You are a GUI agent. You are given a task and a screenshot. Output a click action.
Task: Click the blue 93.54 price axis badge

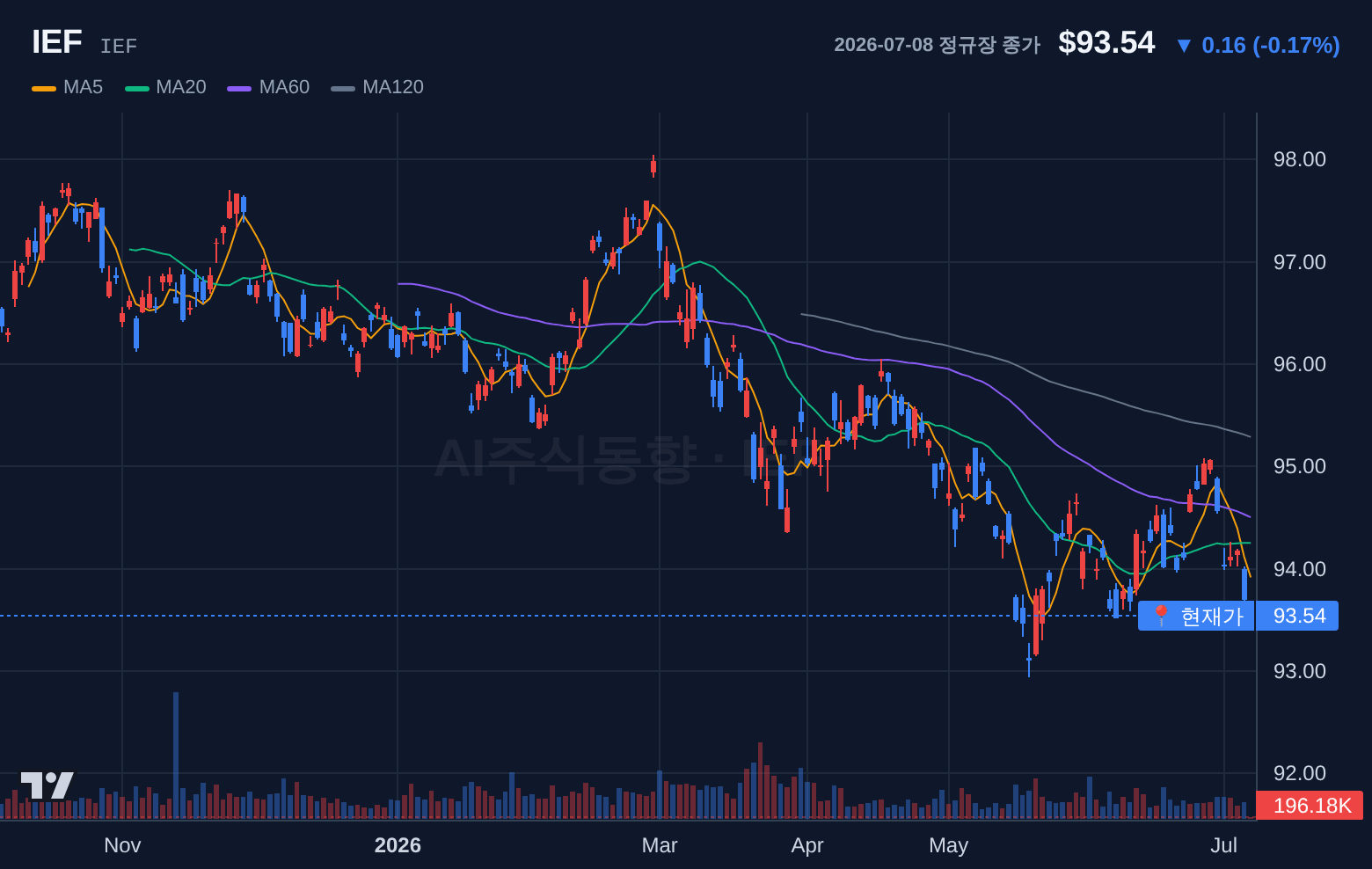[1297, 616]
